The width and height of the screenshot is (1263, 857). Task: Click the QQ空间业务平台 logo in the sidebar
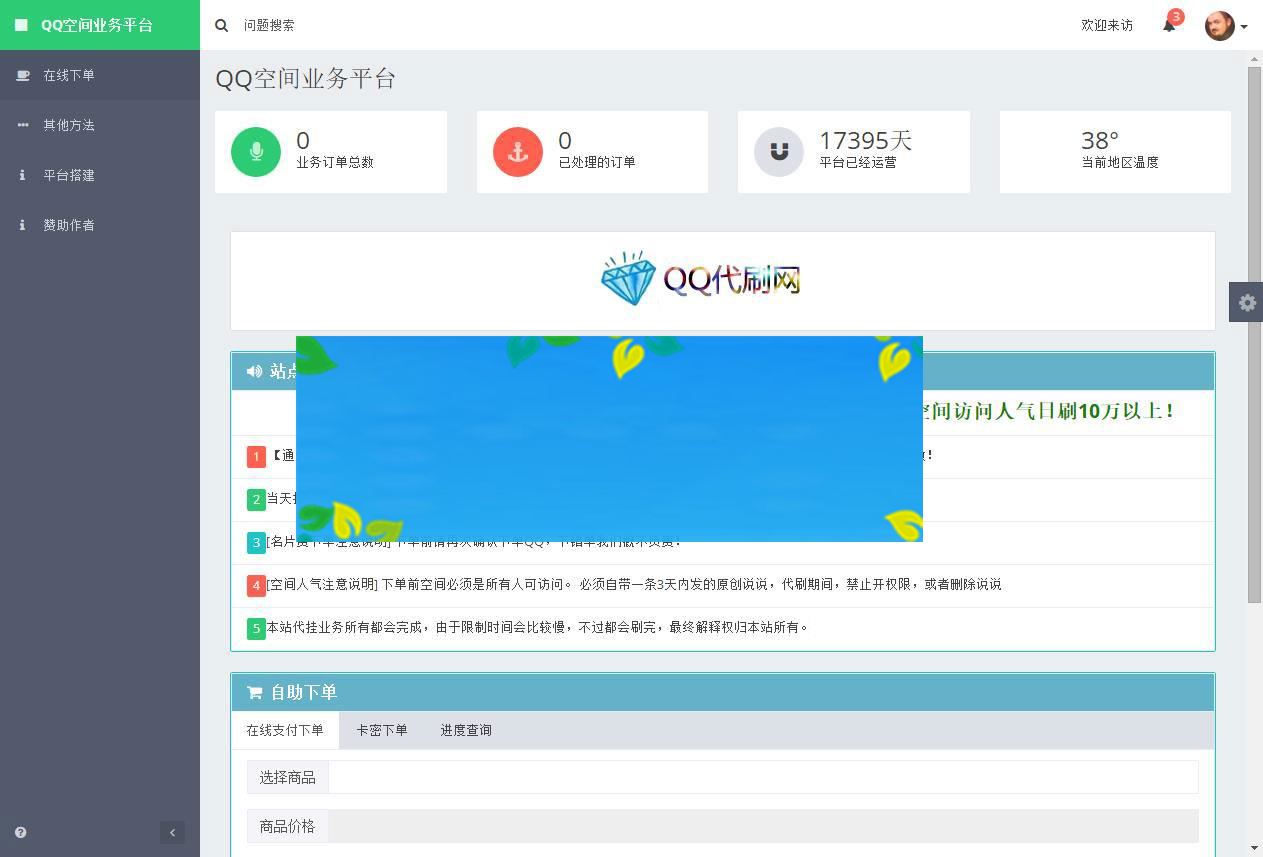pos(88,25)
